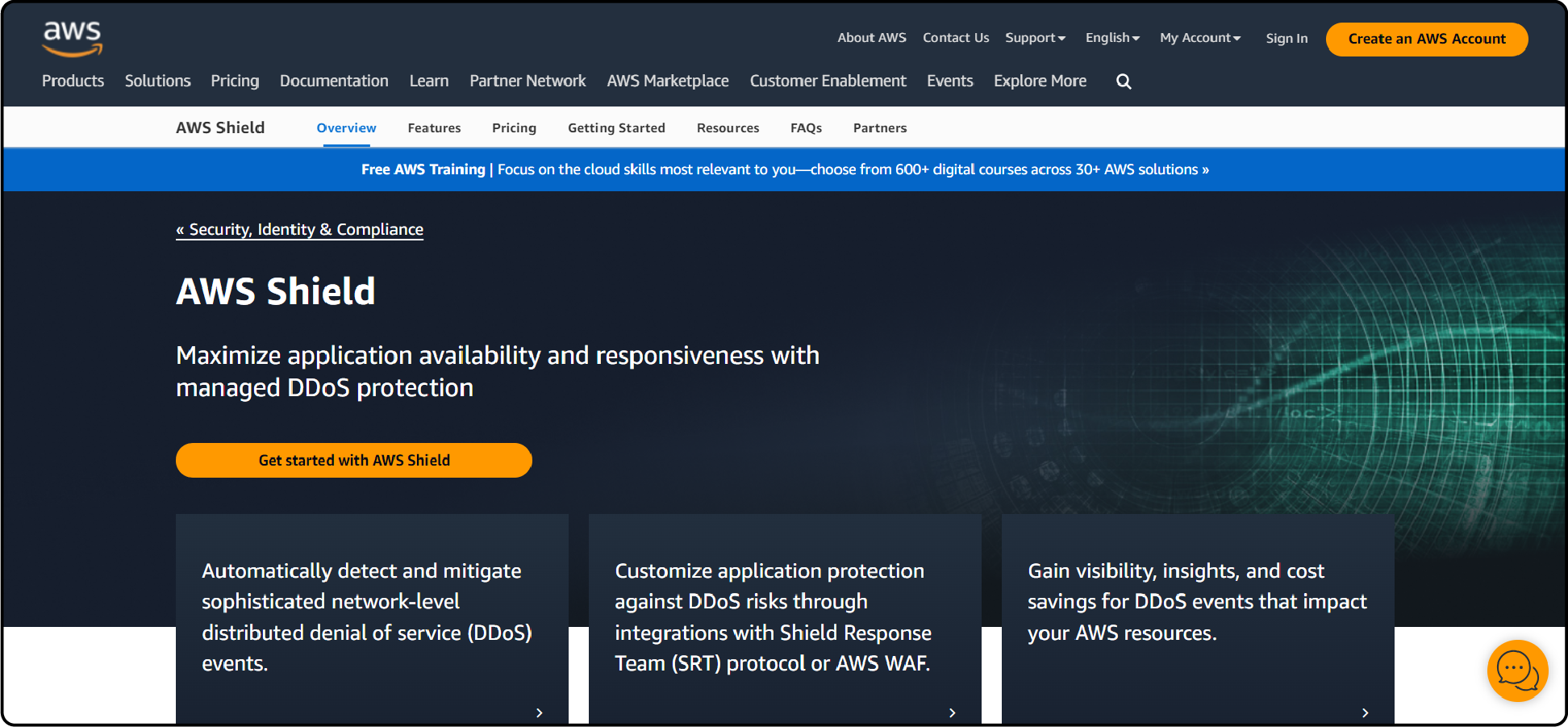Expand the My Account dropdown

(x=1200, y=38)
